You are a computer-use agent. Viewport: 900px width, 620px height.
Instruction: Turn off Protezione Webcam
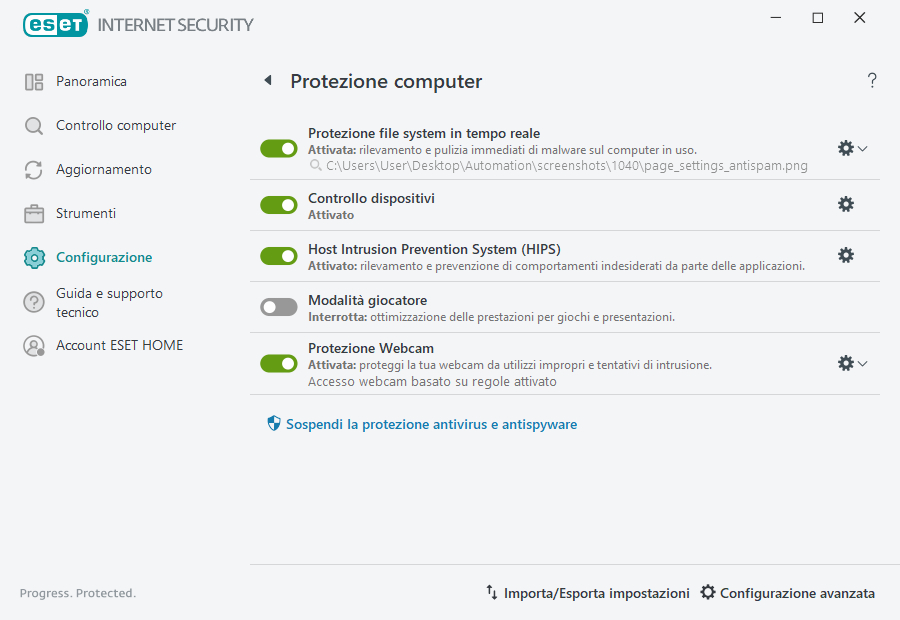tap(278, 363)
